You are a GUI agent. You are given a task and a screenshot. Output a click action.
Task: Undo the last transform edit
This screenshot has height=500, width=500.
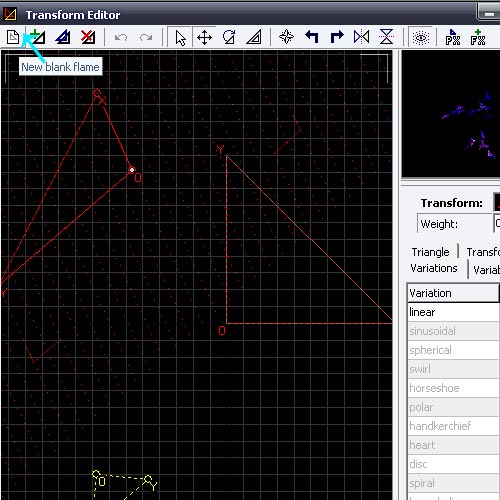point(121,37)
